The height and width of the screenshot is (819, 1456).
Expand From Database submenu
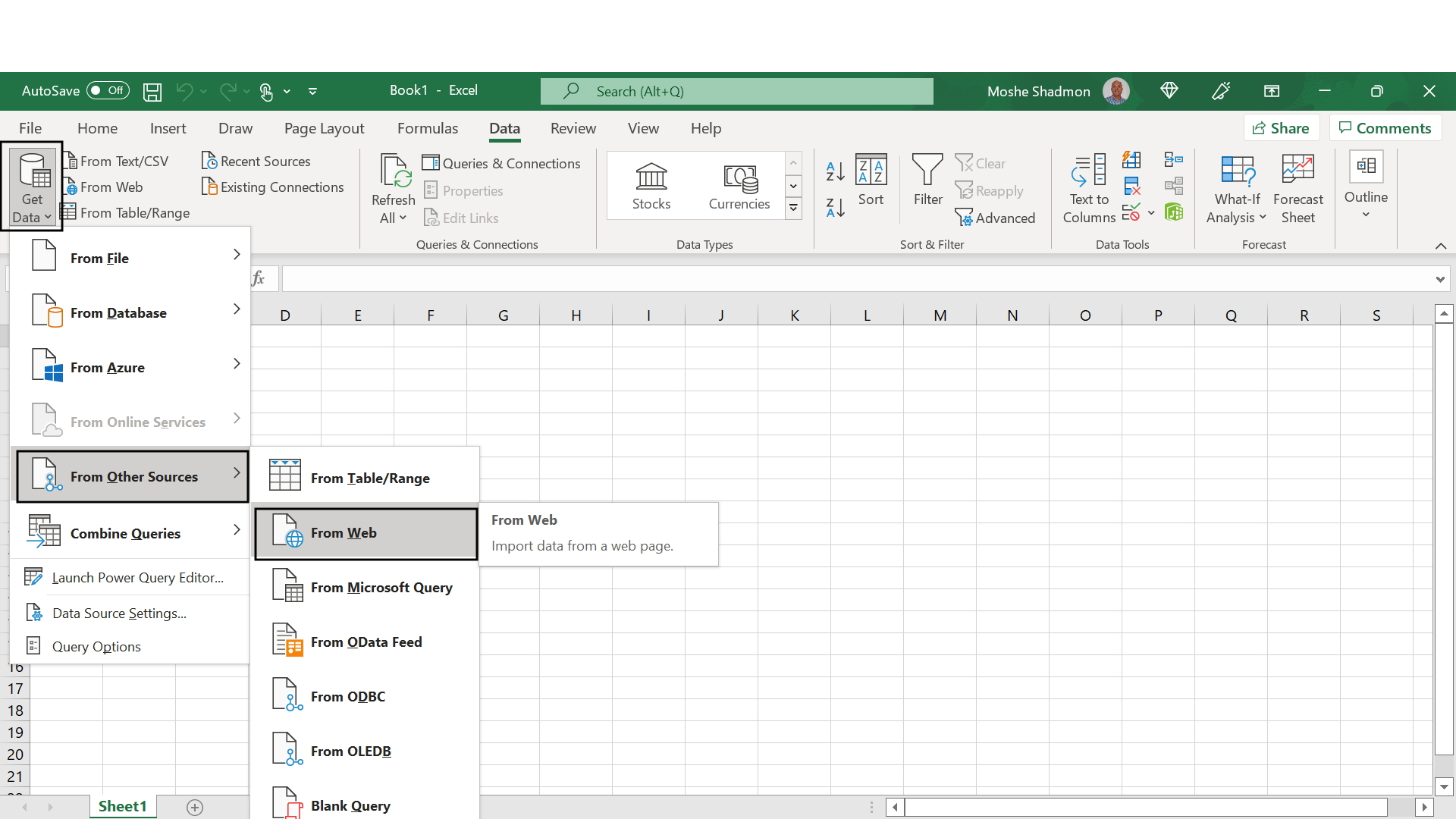pyautogui.click(x=132, y=312)
